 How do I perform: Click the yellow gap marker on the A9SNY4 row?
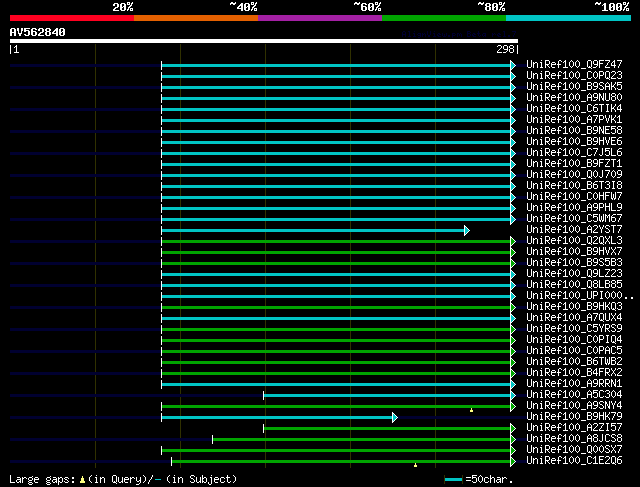point(471,409)
